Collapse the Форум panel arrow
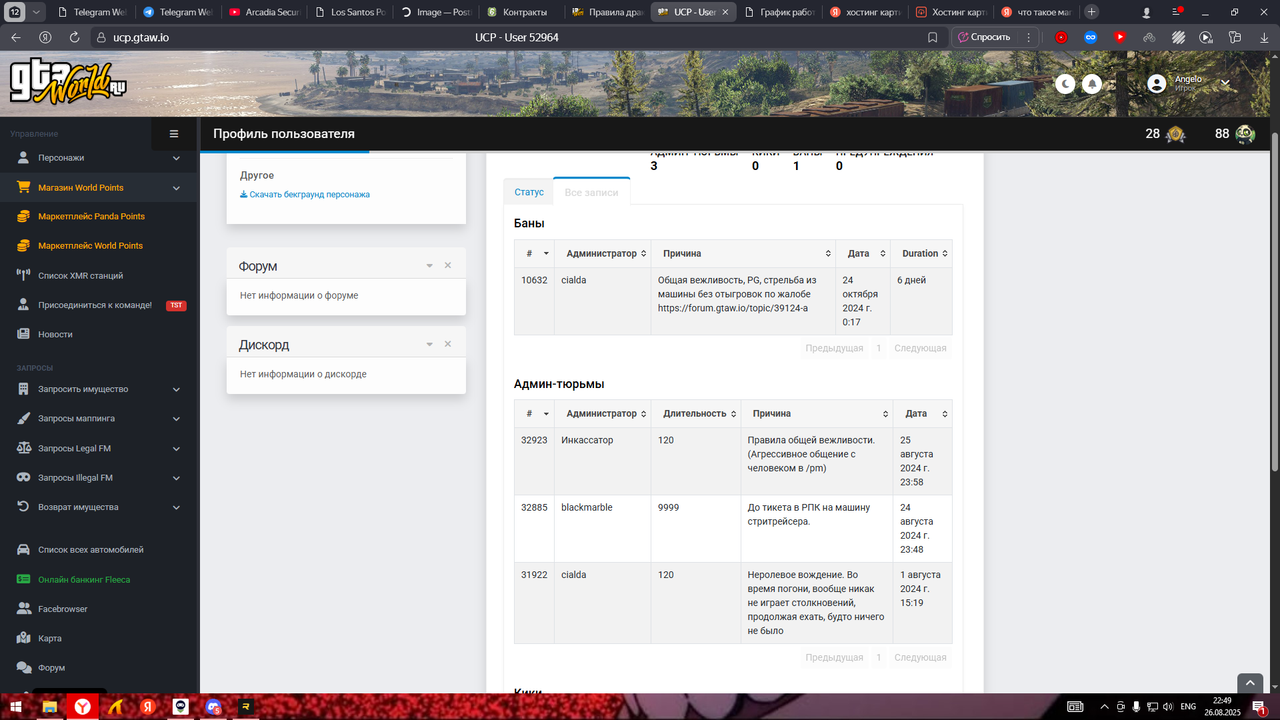 coord(429,265)
